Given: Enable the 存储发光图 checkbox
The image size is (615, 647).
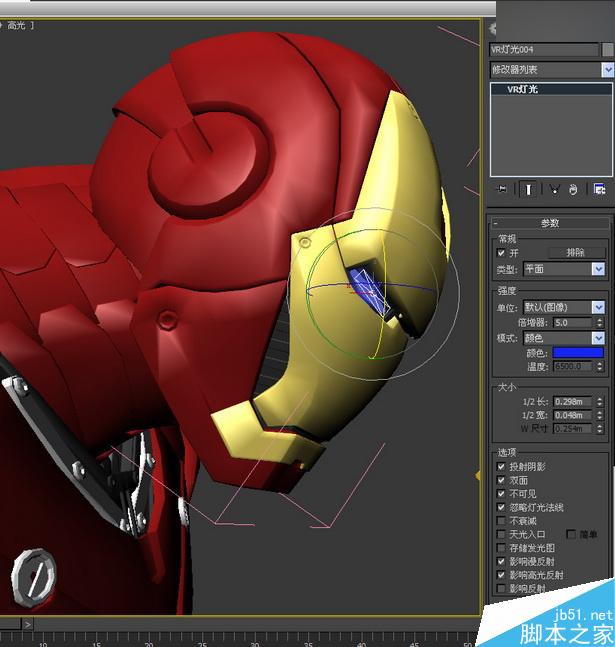Looking at the screenshot, I should coord(501,548).
